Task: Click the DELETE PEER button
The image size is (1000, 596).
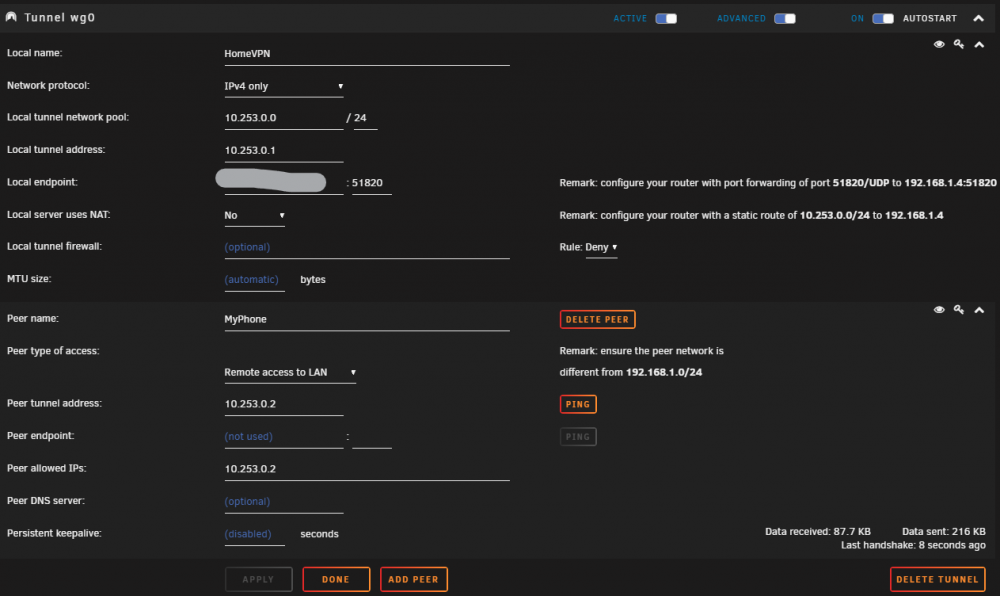Action: coord(598,319)
